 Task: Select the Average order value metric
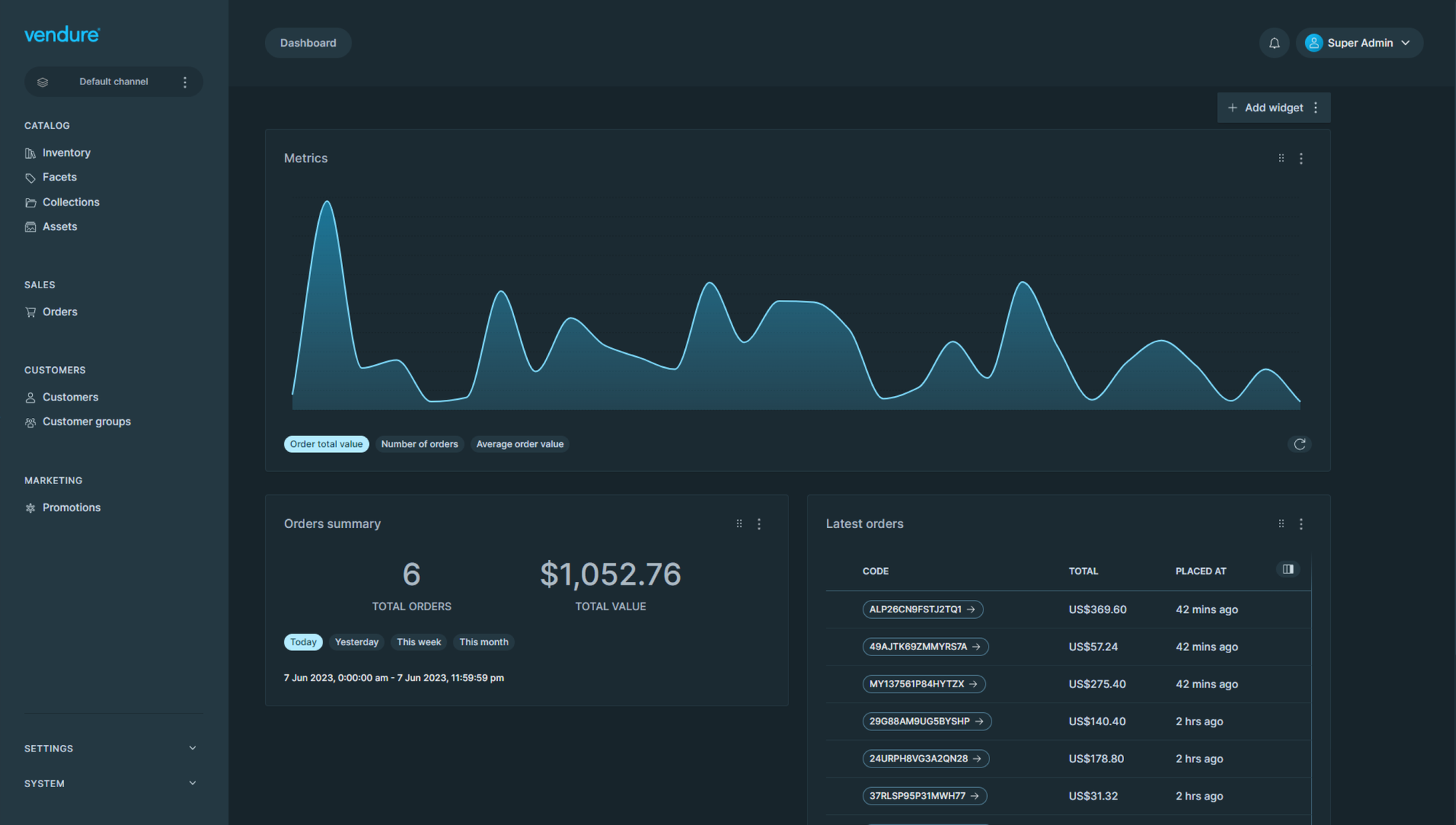point(520,444)
